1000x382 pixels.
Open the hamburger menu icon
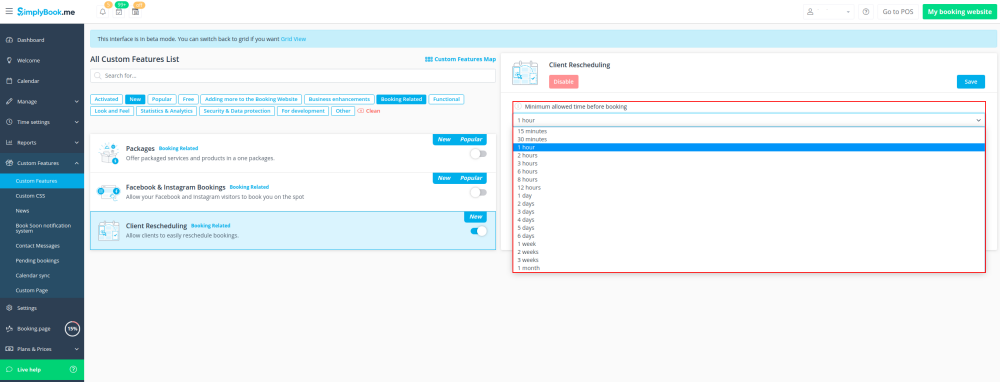[x=9, y=11]
